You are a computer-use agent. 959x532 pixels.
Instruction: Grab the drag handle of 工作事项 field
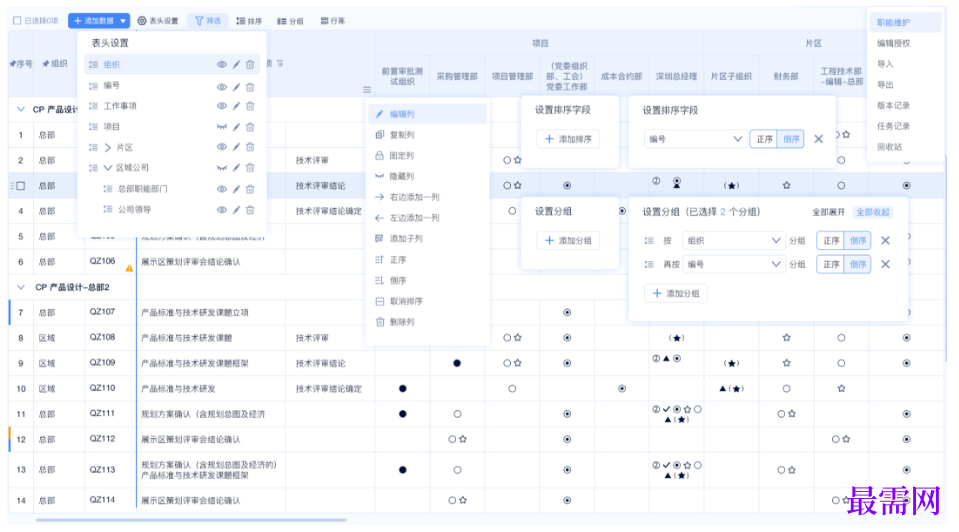(x=94, y=106)
